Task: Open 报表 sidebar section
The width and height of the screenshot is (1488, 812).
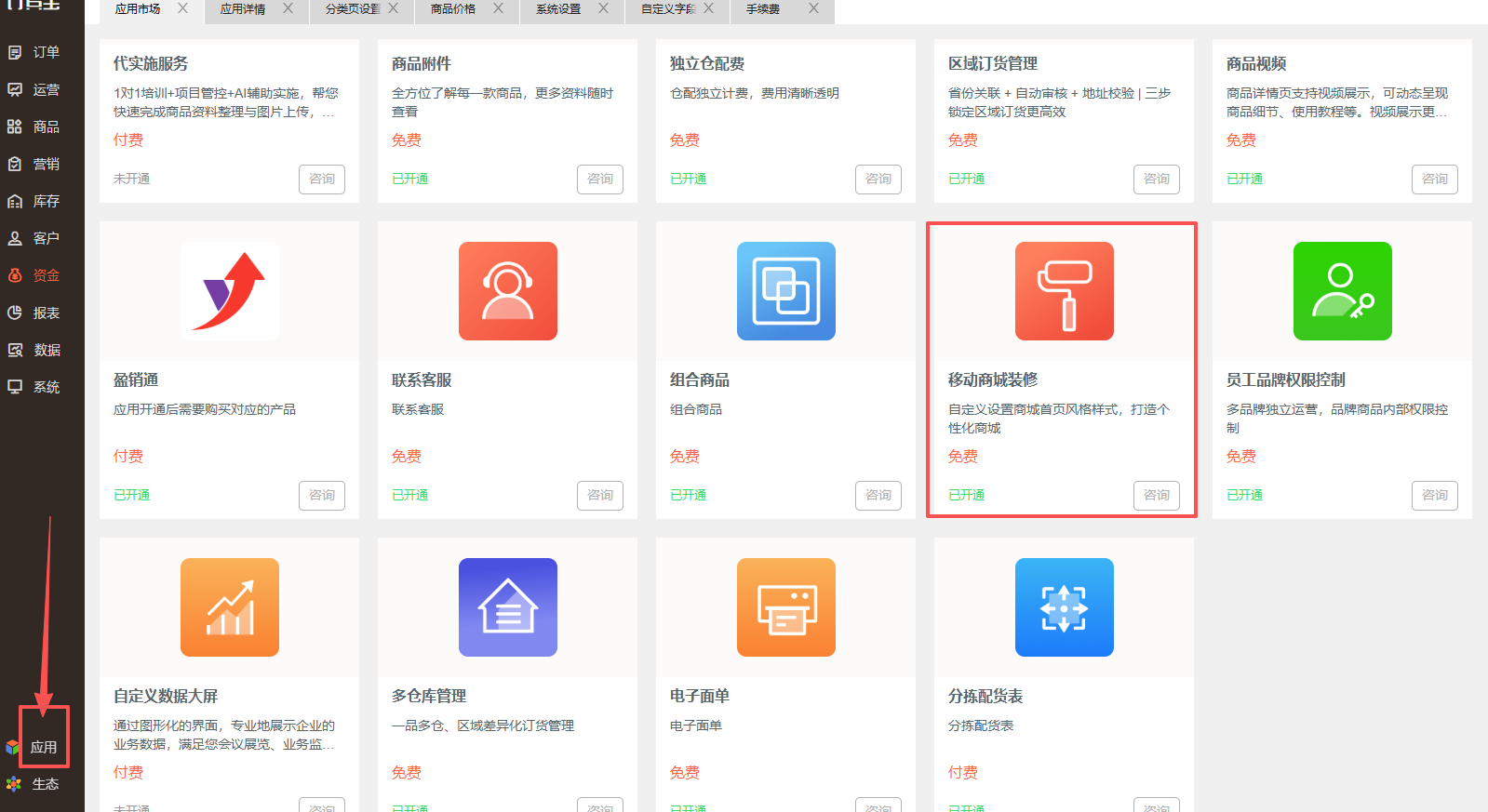Action: click(34, 313)
